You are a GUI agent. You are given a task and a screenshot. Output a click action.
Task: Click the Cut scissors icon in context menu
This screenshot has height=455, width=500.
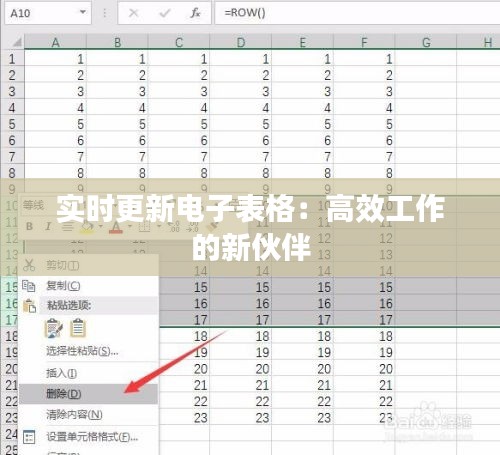click(x=29, y=265)
